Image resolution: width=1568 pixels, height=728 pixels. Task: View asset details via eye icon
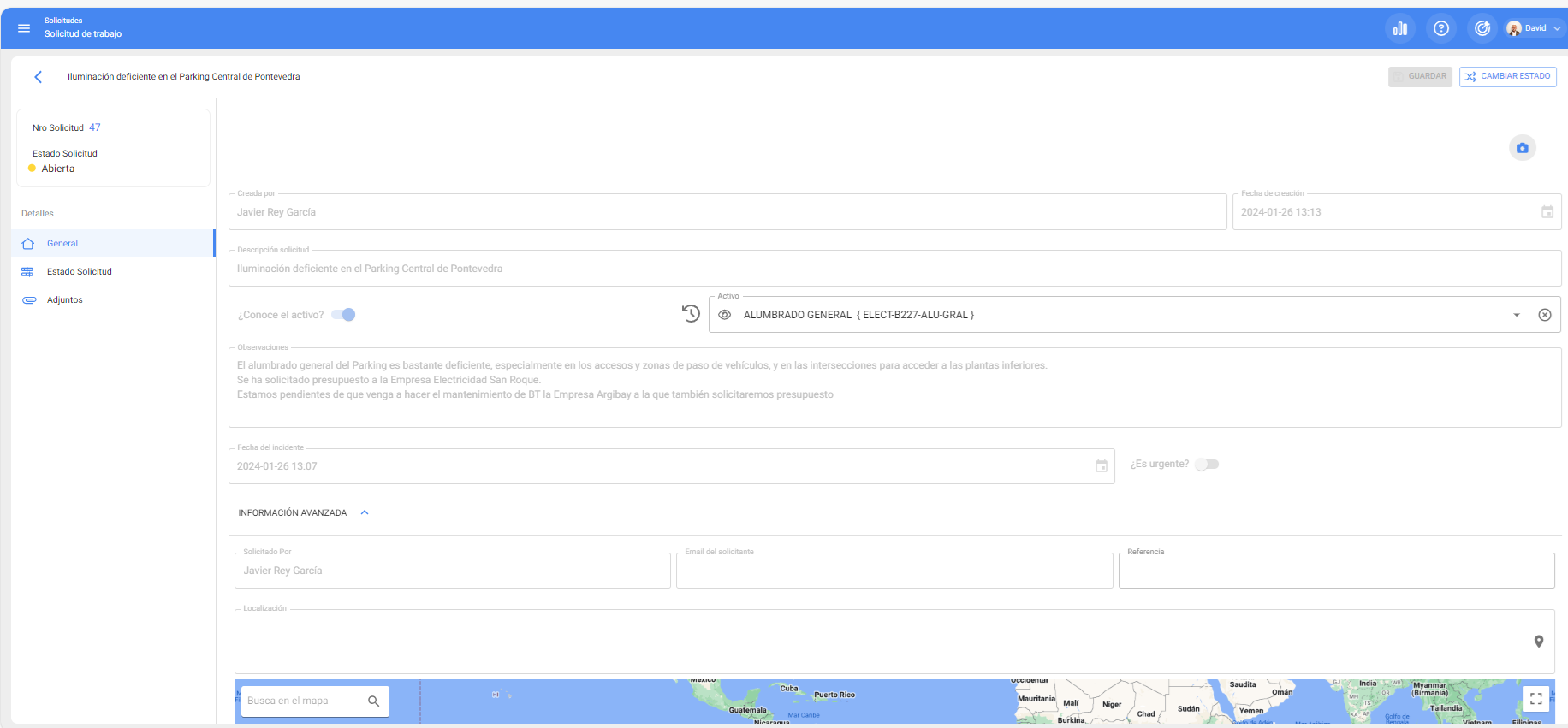coord(724,315)
